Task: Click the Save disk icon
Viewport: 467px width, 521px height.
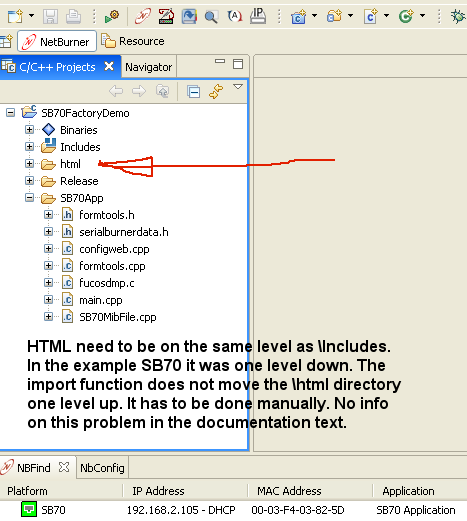Action: [50, 16]
